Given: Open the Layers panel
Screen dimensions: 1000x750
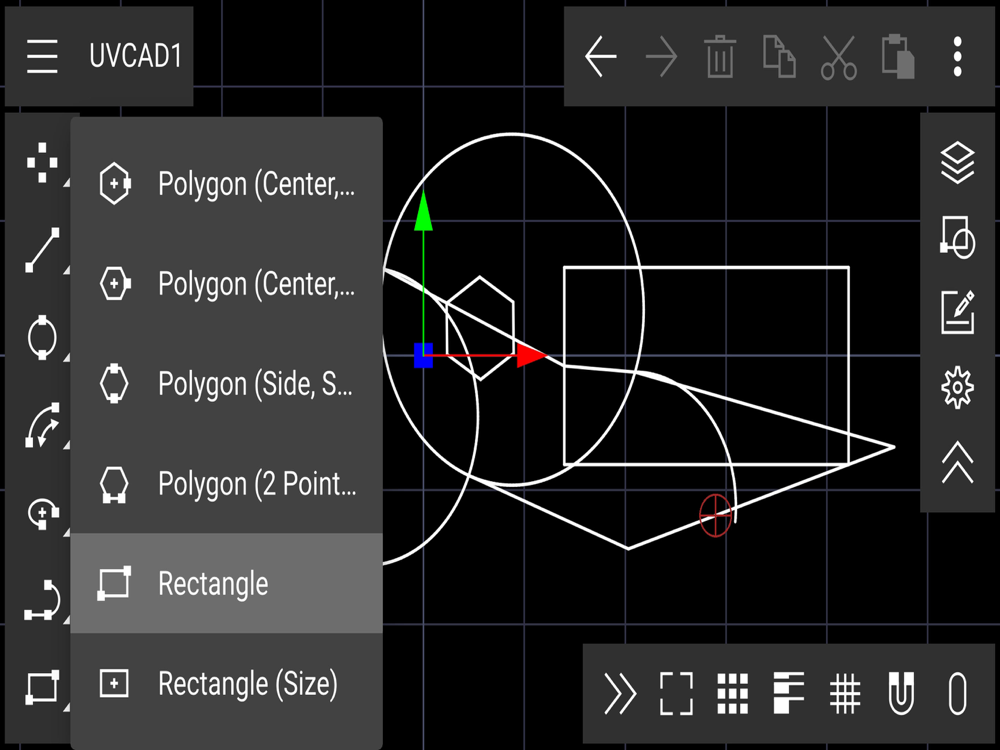Looking at the screenshot, I should [957, 163].
